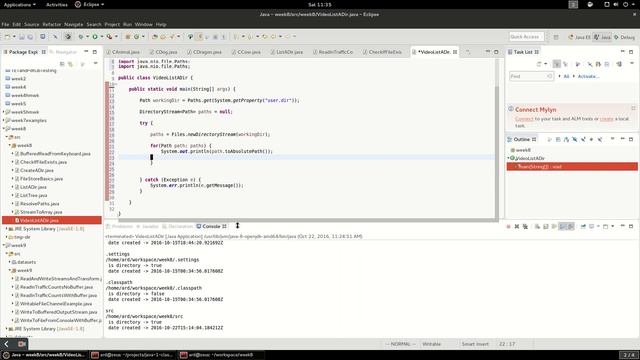Open the Source menu
This screenshot has width=640, height=360.
point(31,24)
